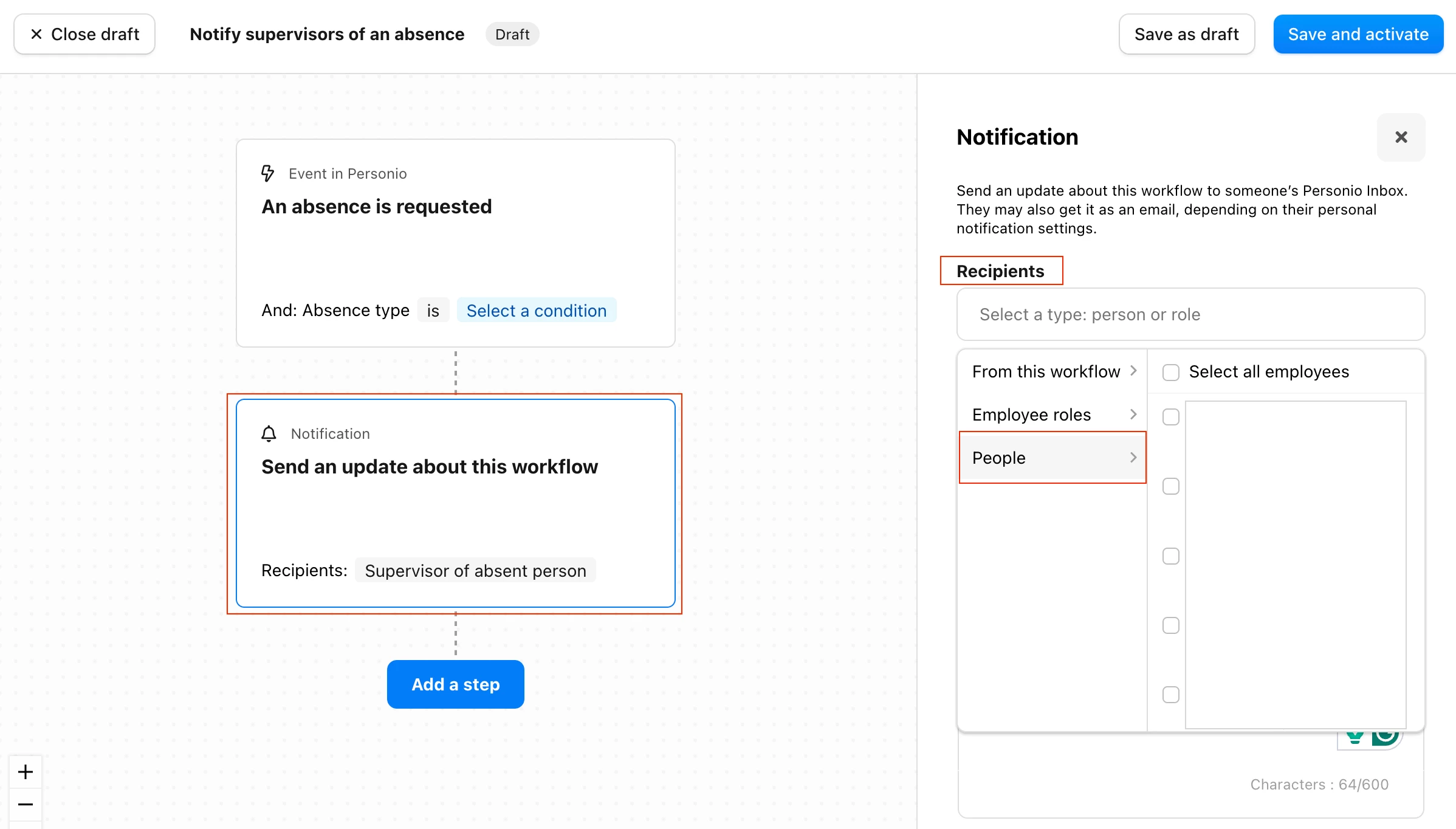Open the 'is' operator selector
Viewport: 1456px width, 829px height.
(x=433, y=311)
